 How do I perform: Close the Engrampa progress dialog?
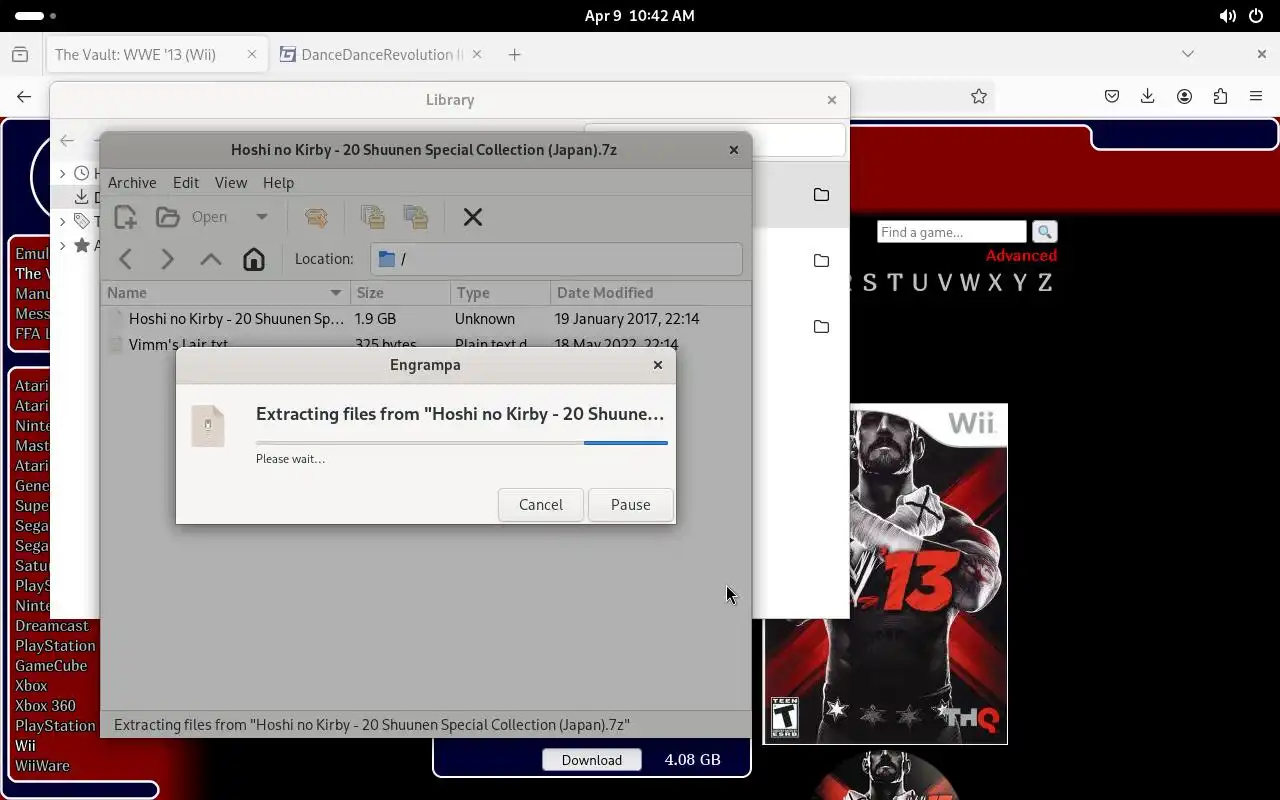click(658, 365)
